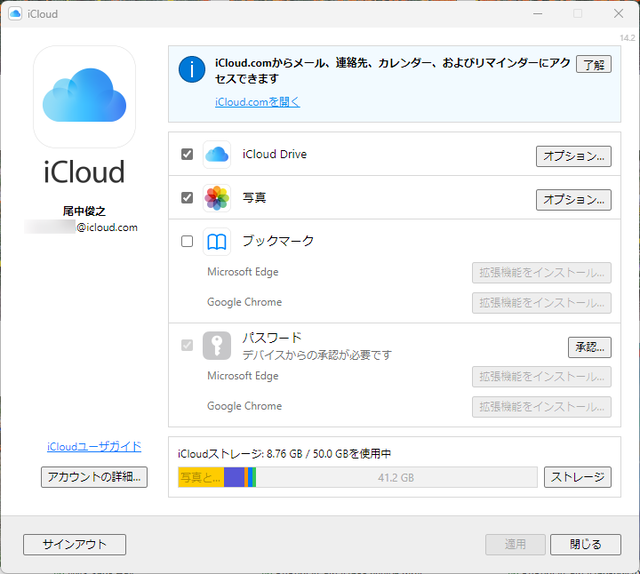Open オプション for 写真

(x=573, y=200)
